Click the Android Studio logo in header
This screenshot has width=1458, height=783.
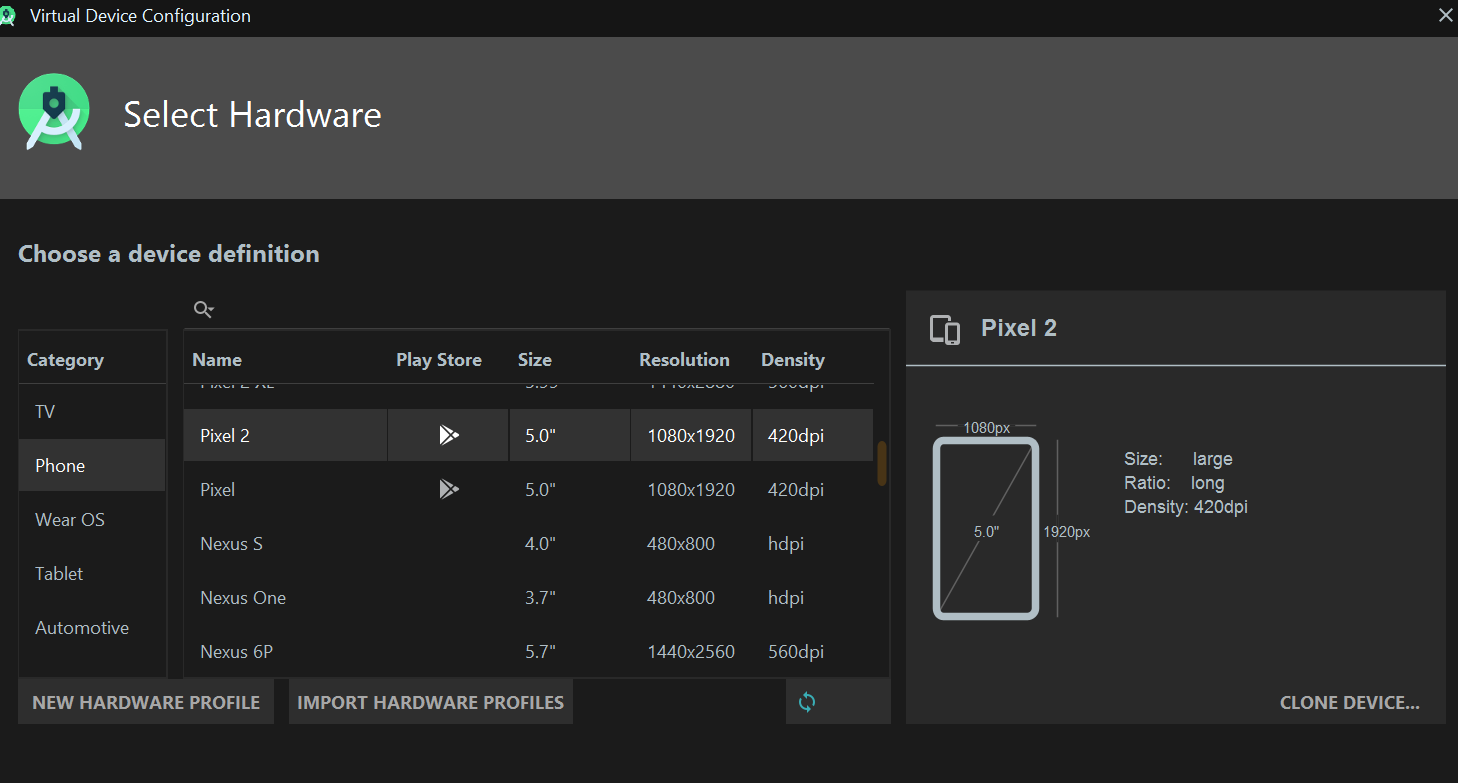click(x=54, y=112)
